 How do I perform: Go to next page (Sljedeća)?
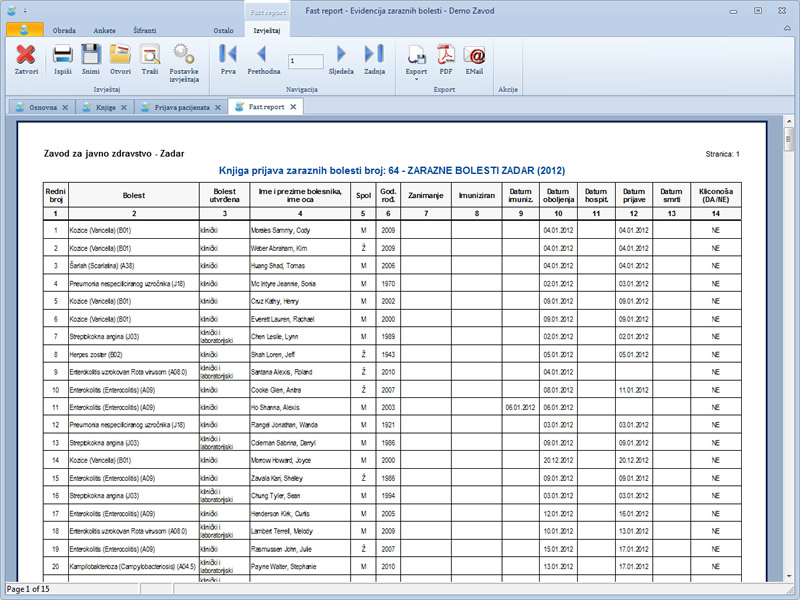(341, 60)
